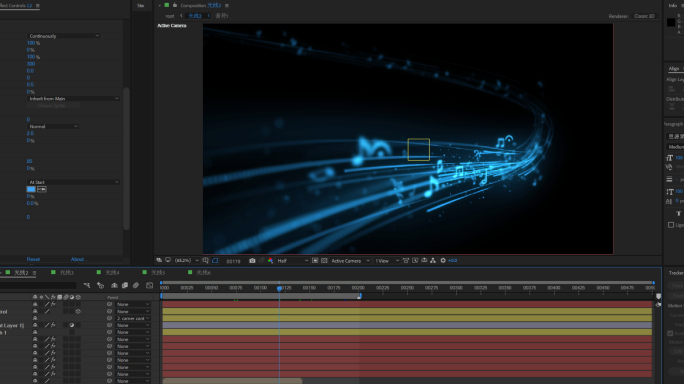Toggle Hide Shy Layers icon in timeline

tap(114, 285)
